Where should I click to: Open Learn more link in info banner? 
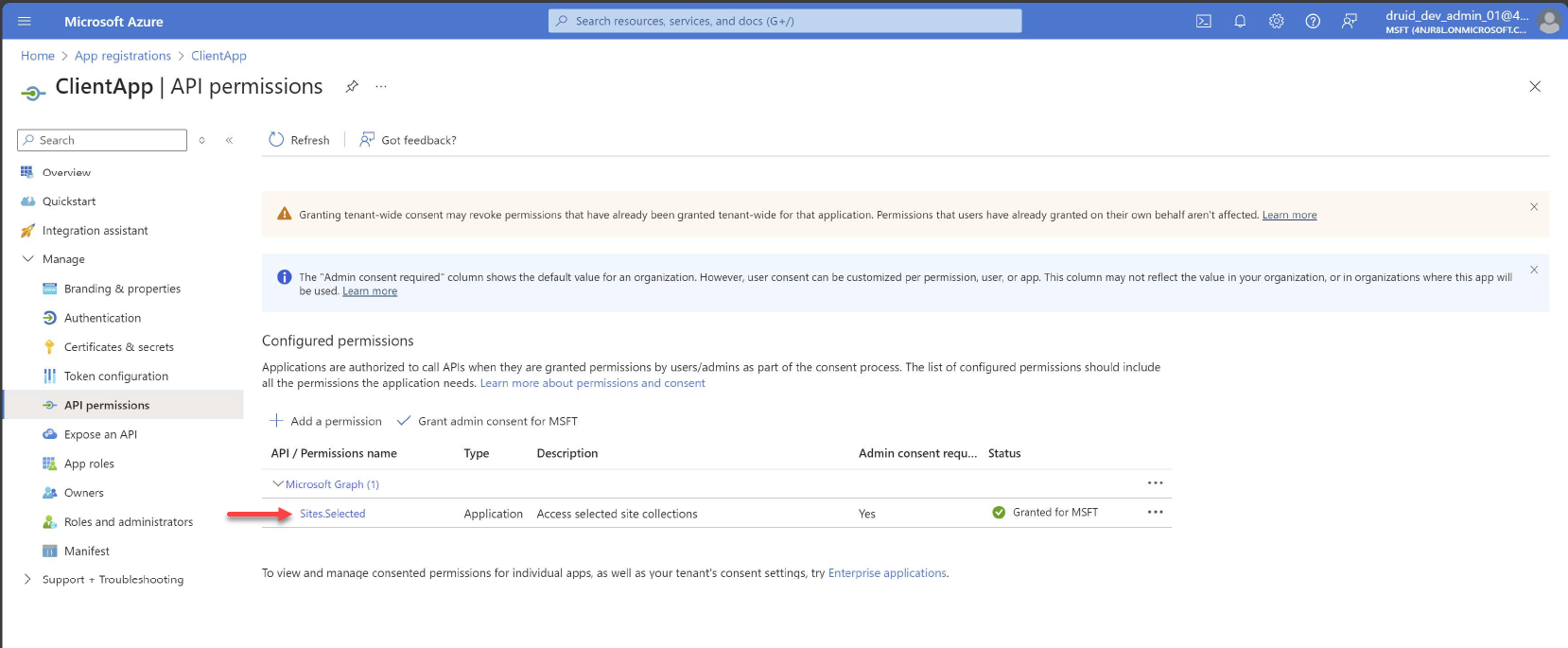(370, 291)
